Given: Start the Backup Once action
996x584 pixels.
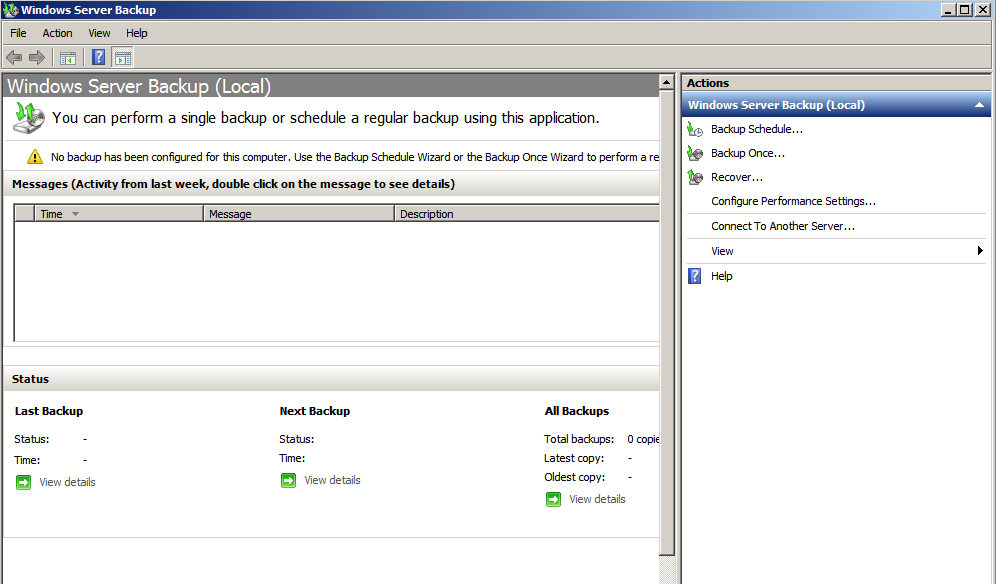Looking at the screenshot, I should click(x=748, y=153).
